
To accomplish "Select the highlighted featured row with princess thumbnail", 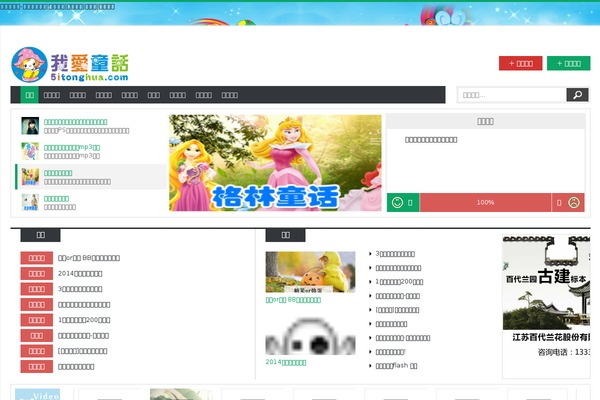I will coord(91,177).
